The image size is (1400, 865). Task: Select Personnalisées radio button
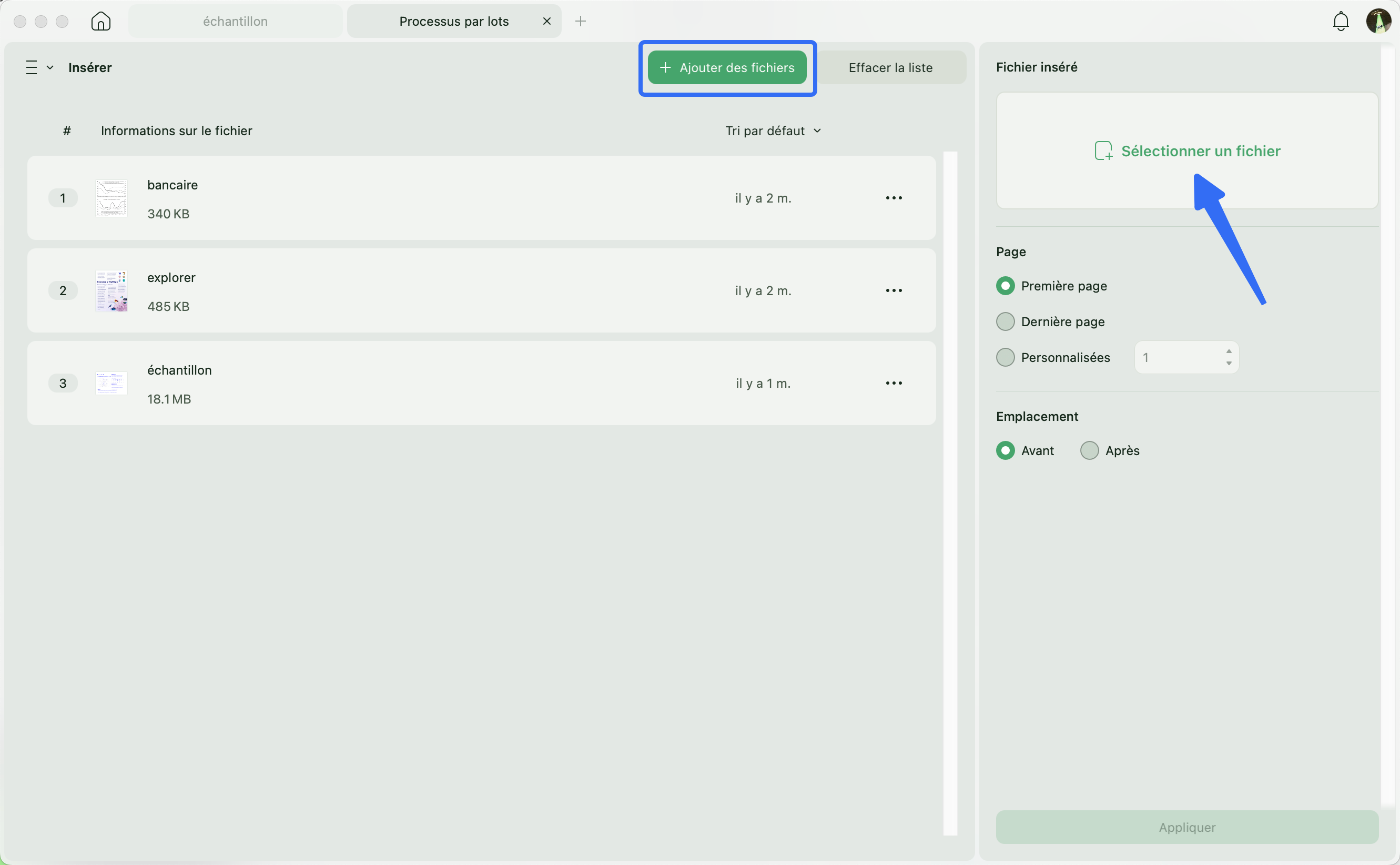pos(1005,358)
